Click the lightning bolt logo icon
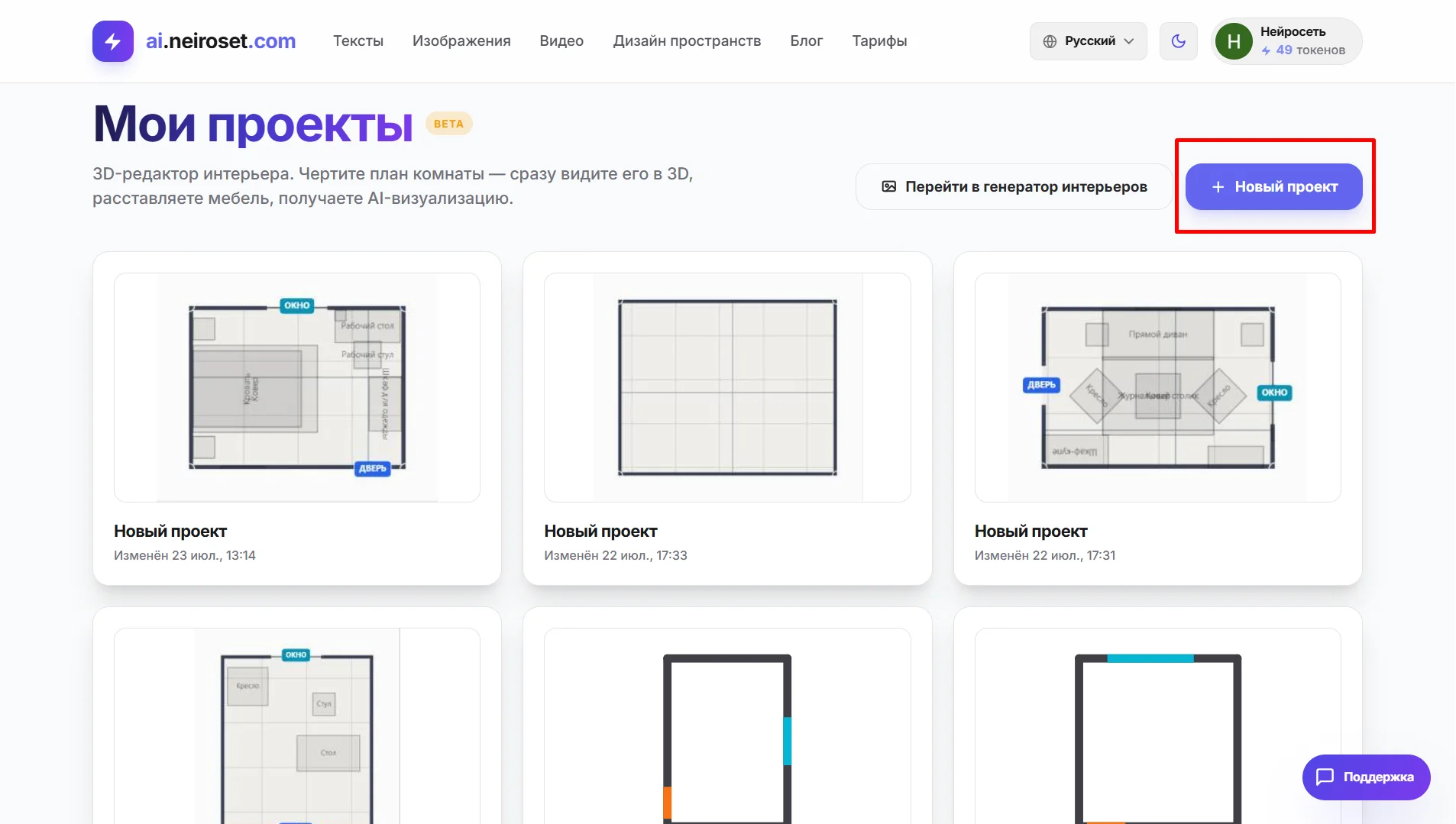1456x824 pixels. (112, 41)
